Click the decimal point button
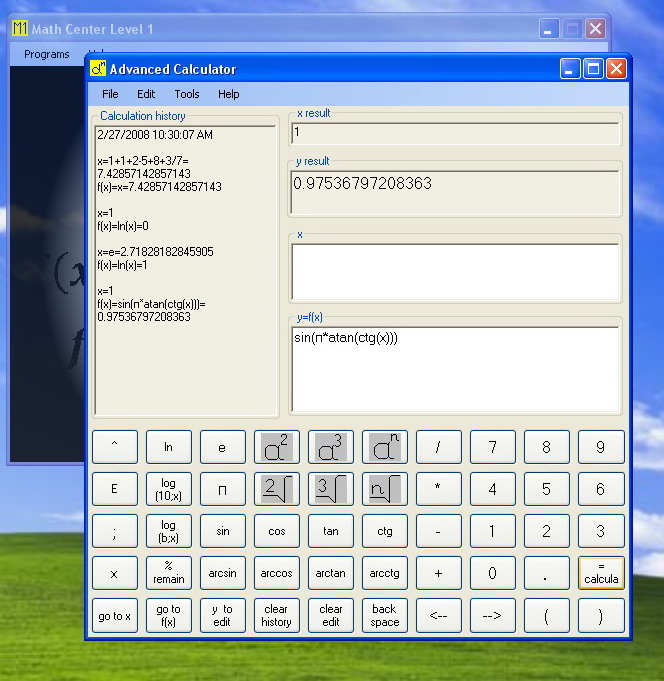Screen dimensions: 664x681 546,573
